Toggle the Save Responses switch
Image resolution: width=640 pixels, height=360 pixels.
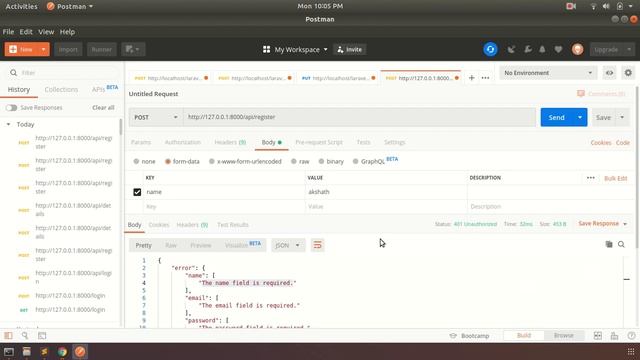coord(11,108)
